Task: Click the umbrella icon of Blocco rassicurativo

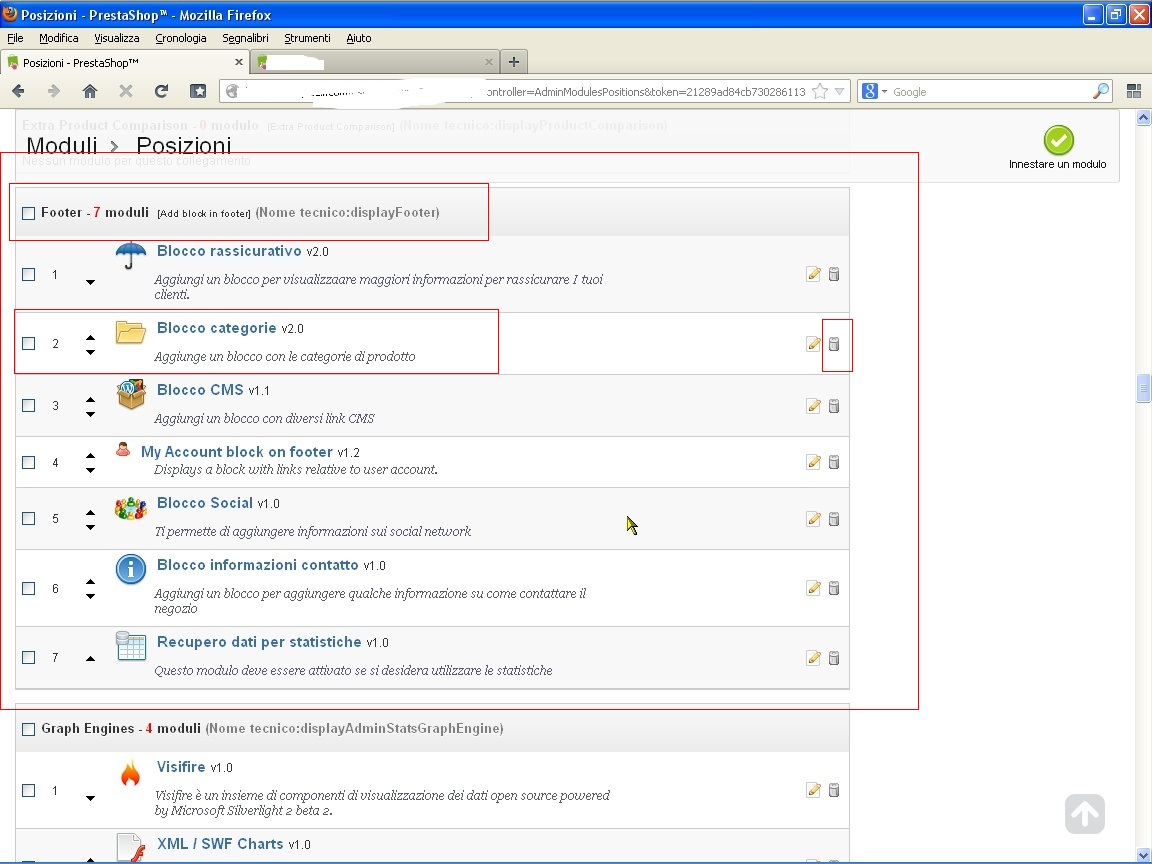Action: point(131,256)
